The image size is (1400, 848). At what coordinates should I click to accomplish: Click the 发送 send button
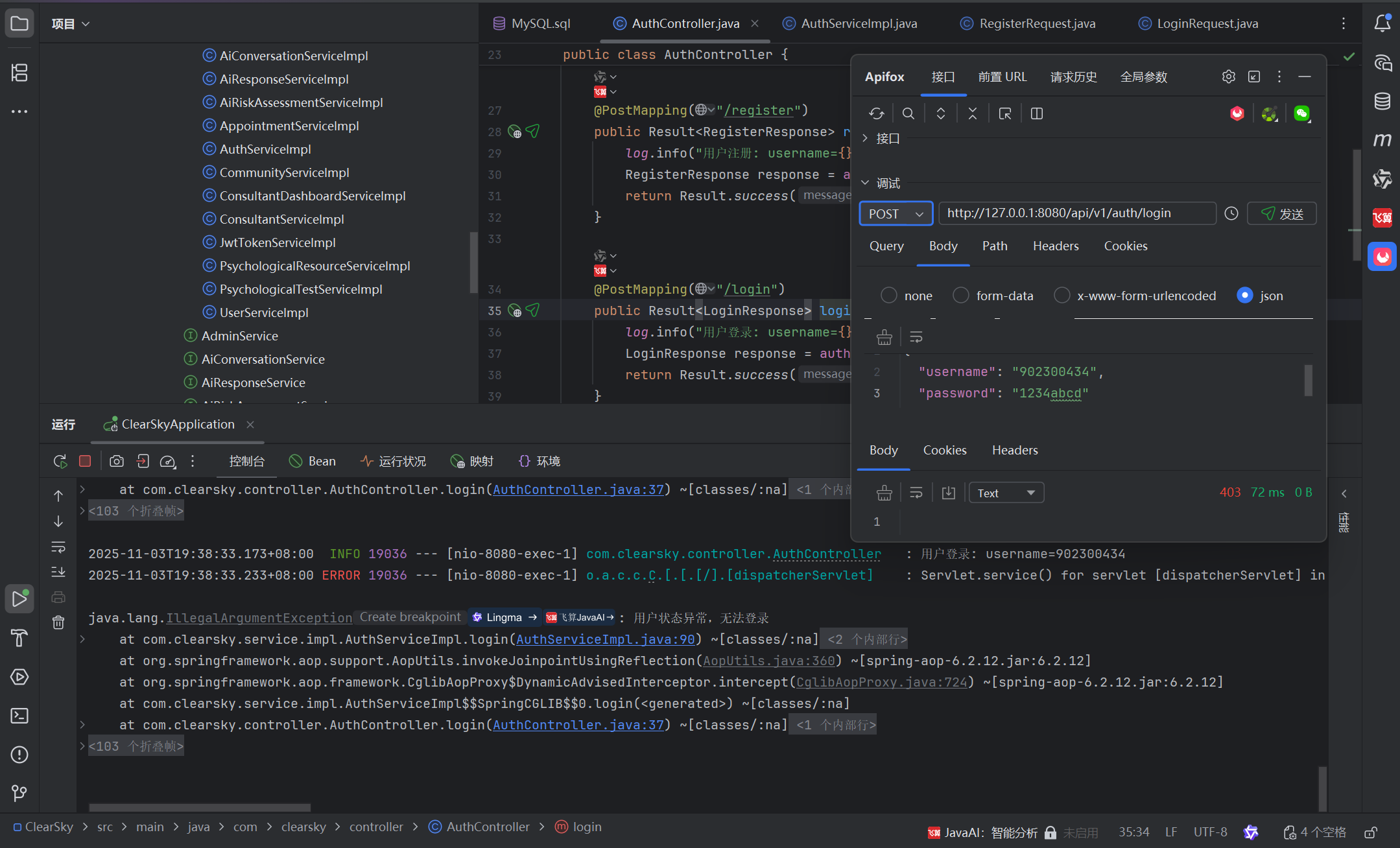coord(1282,213)
